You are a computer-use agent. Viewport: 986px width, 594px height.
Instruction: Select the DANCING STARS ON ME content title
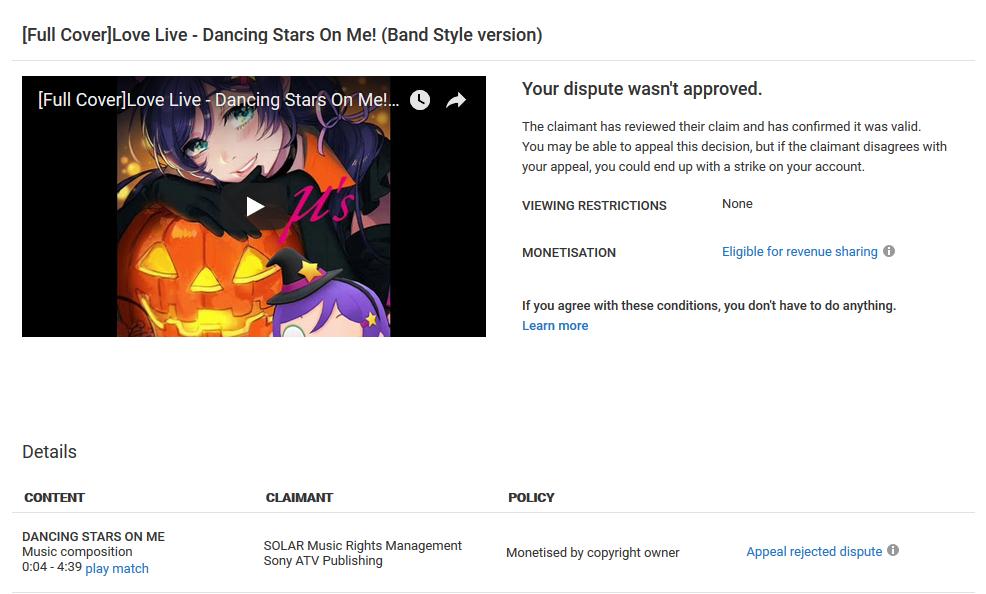click(93, 536)
